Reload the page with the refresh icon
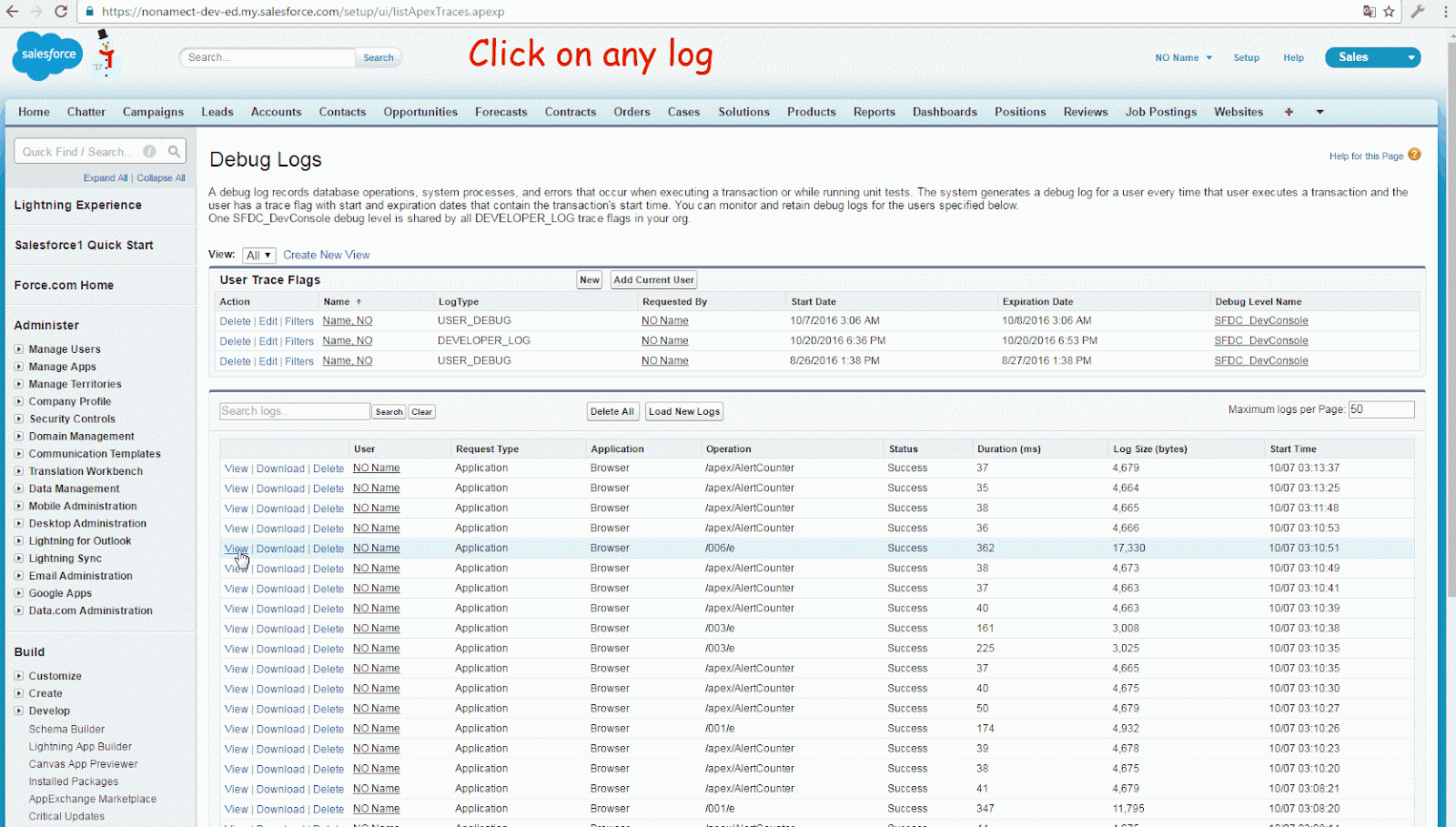1456x827 pixels. coord(61,12)
